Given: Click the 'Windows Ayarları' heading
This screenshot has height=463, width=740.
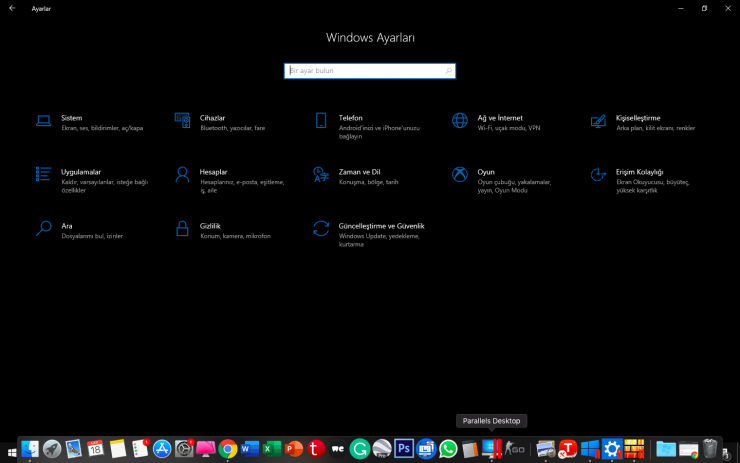Looking at the screenshot, I should click(370, 38).
